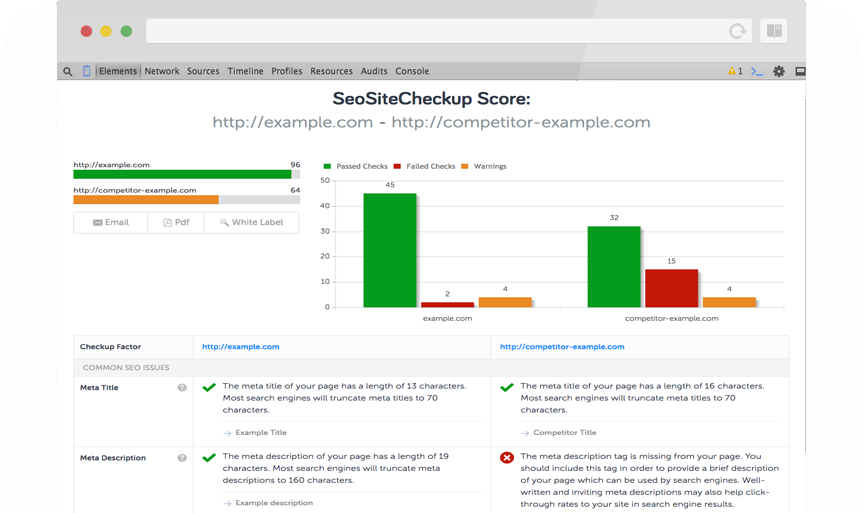Click the White Label wand icon

click(224, 222)
